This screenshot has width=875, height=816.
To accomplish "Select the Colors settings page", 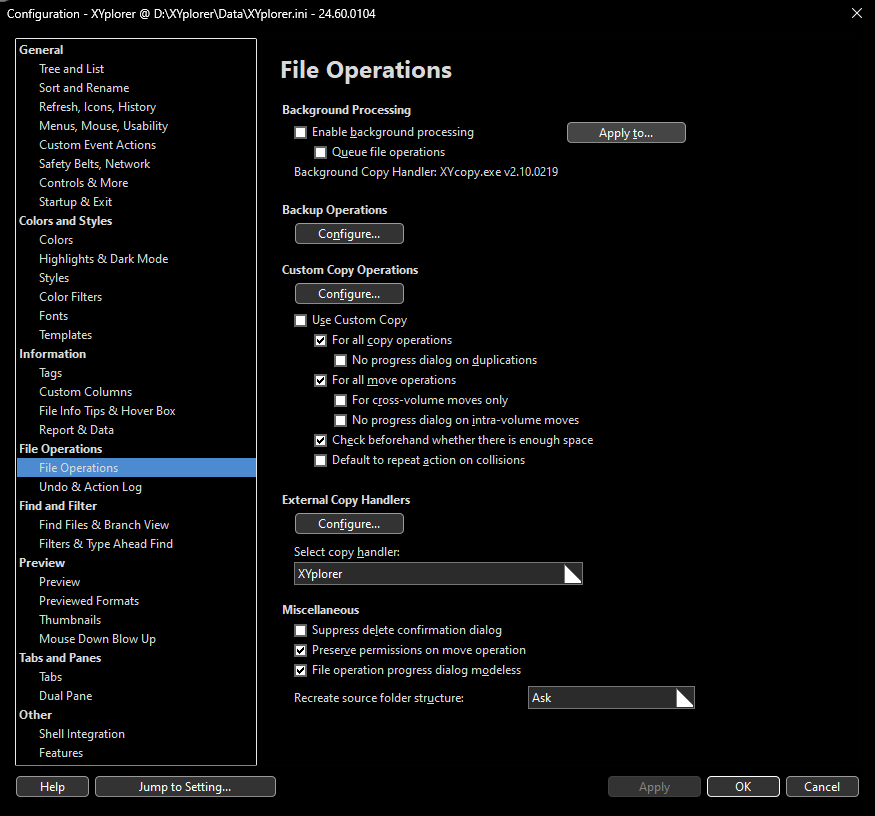I will [55, 239].
